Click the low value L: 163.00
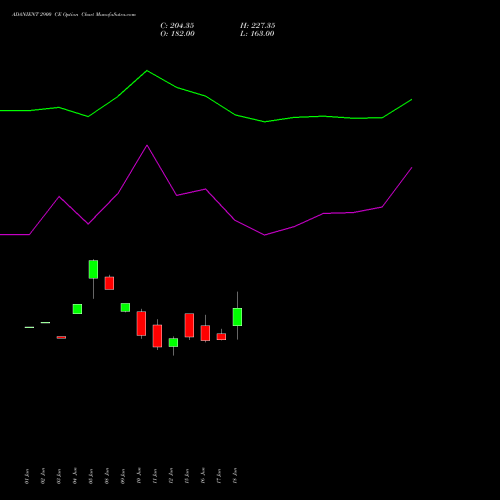This screenshot has height=500, width=500. point(257,34)
